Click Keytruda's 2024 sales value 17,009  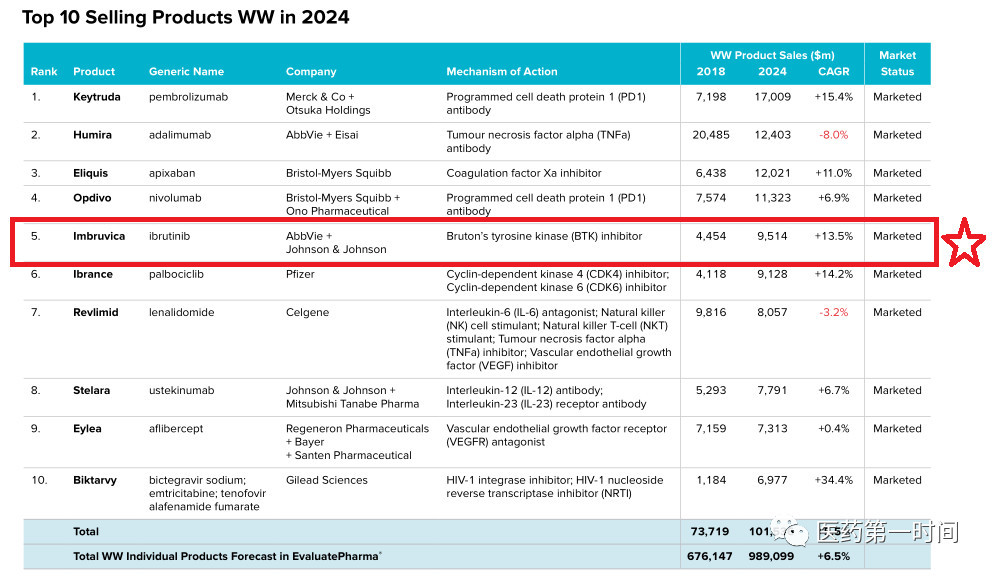772,97
